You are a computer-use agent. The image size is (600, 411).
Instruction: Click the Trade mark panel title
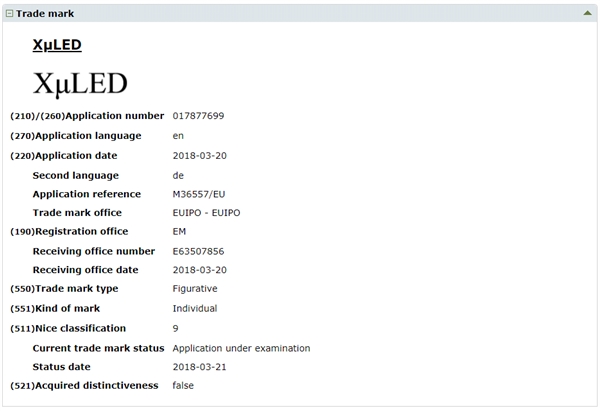click(45, 14)
